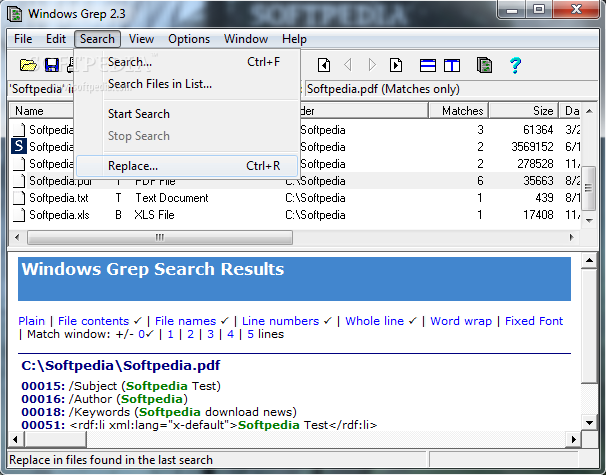
Task: Sort file list by Name column
Action: pos(41,111)
